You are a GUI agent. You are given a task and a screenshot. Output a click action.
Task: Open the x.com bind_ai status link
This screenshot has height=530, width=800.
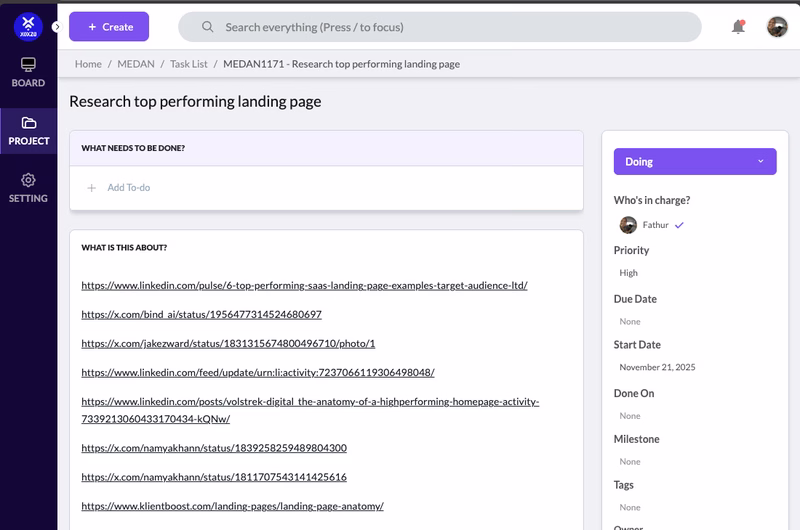(202, 315)
